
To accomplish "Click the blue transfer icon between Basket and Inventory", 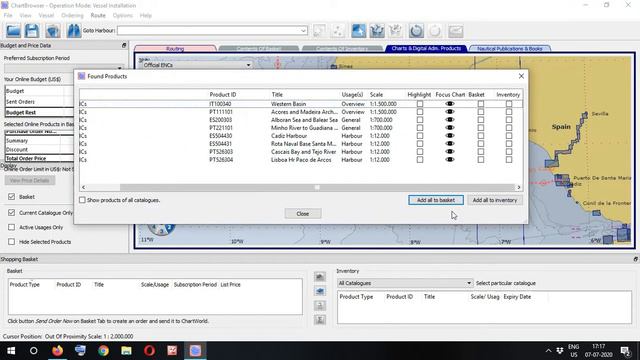I will point(320,291).
